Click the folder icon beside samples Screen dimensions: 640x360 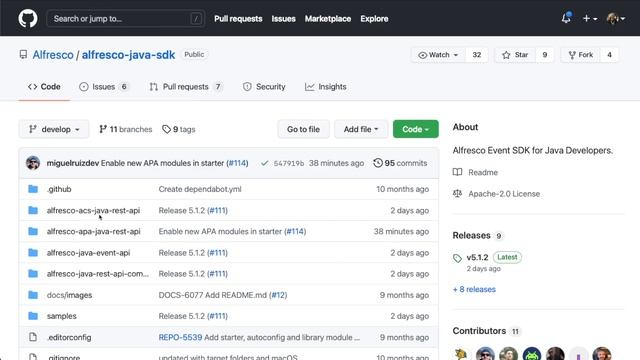33,316
